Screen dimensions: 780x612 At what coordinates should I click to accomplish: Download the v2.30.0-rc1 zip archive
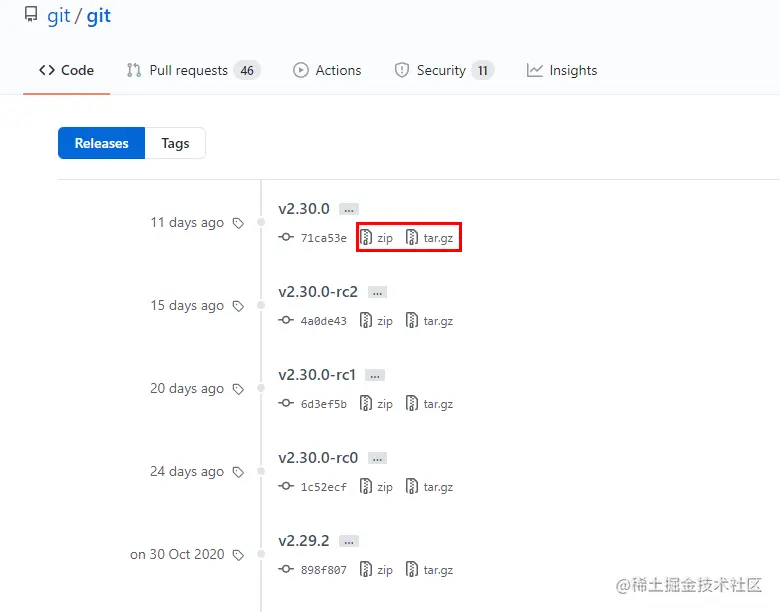coord(376,404)
